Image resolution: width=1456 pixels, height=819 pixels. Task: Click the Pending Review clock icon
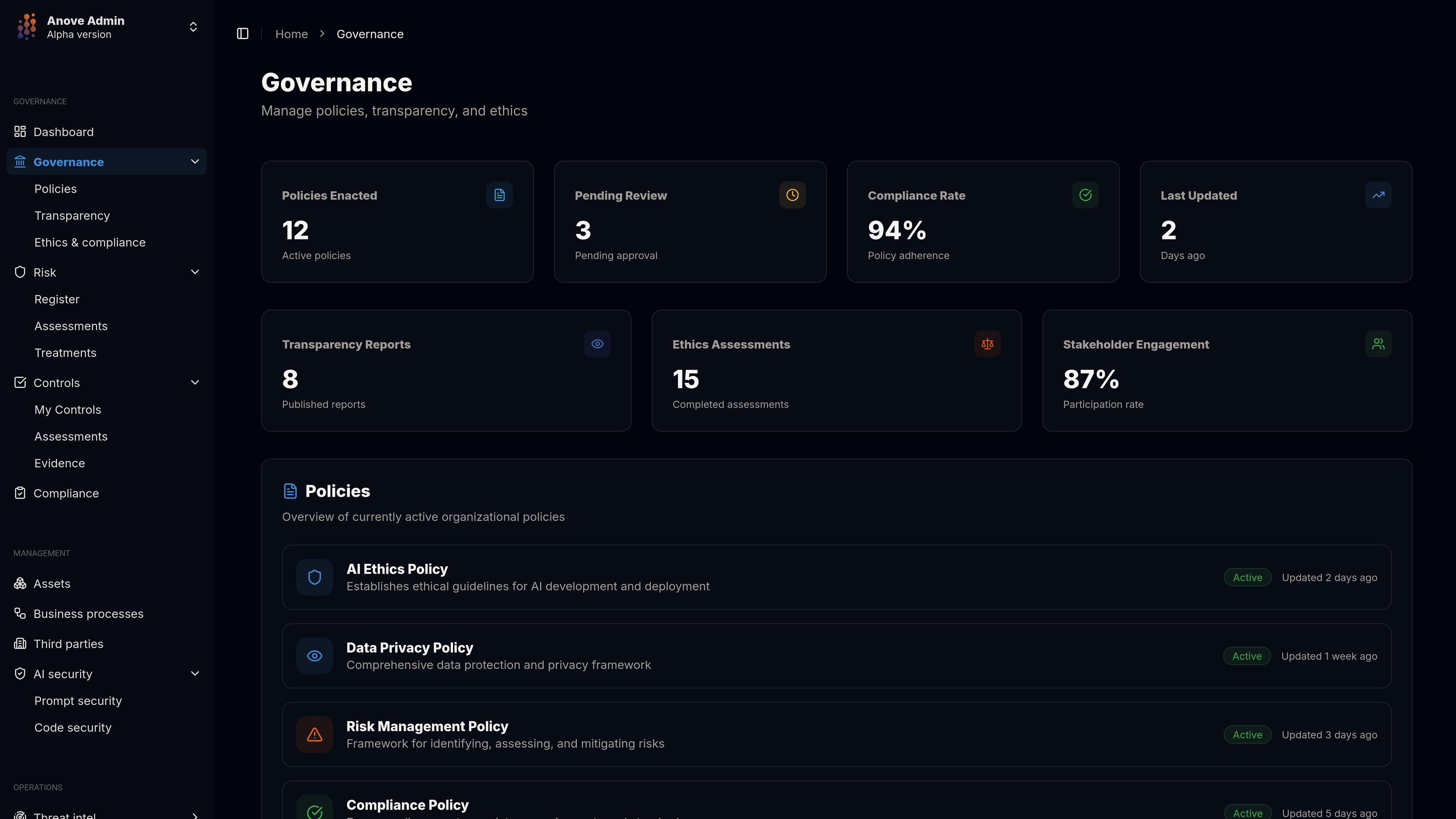coord(792,195)
